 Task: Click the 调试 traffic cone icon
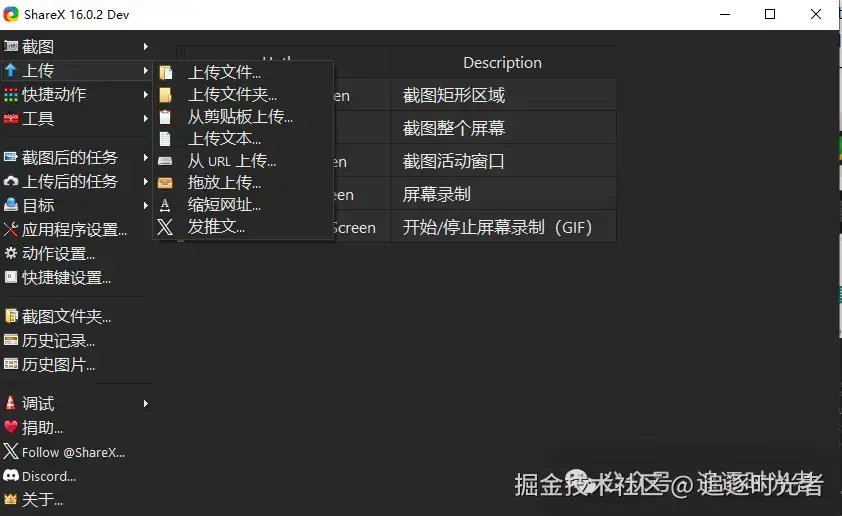point(11,403)
